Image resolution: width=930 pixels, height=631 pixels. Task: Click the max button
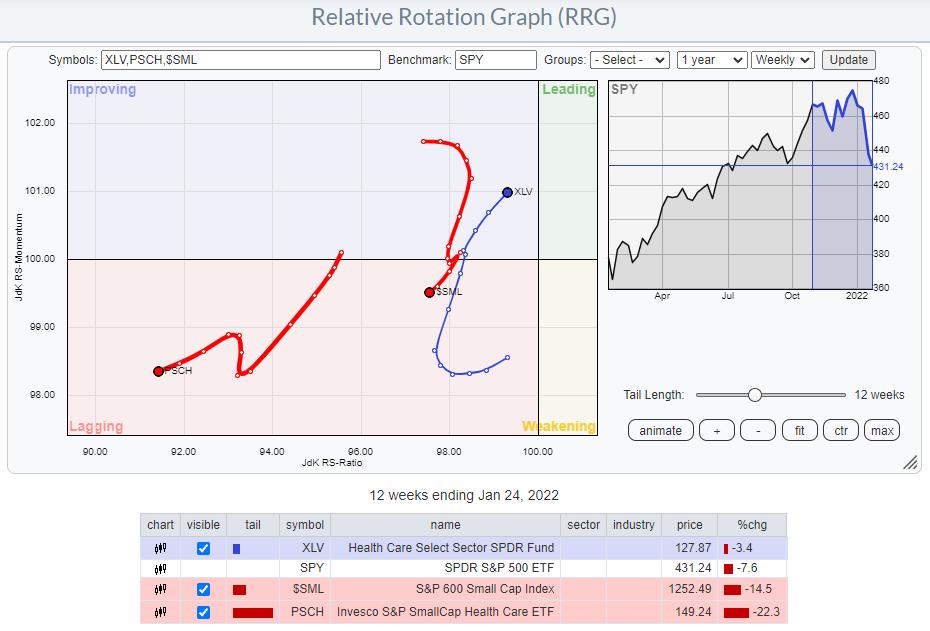coord(882,431)
